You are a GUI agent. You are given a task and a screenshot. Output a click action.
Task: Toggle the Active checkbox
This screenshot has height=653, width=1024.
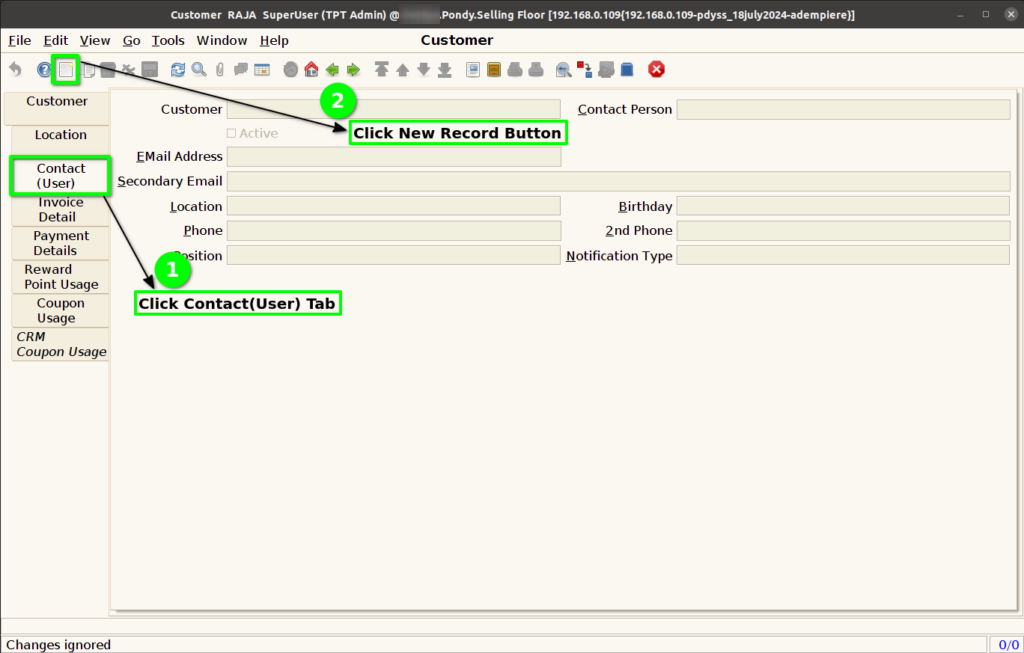tap(231, 133)
